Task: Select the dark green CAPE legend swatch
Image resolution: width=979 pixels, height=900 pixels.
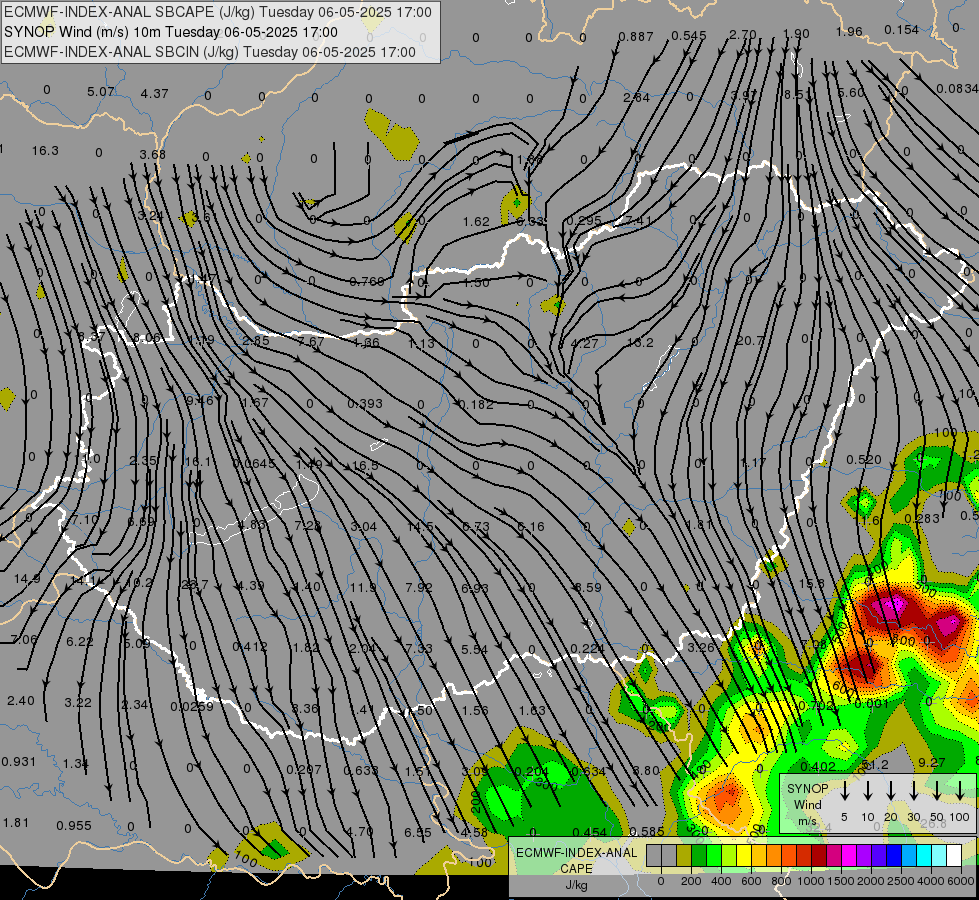Action: click(x=699, y=856)
